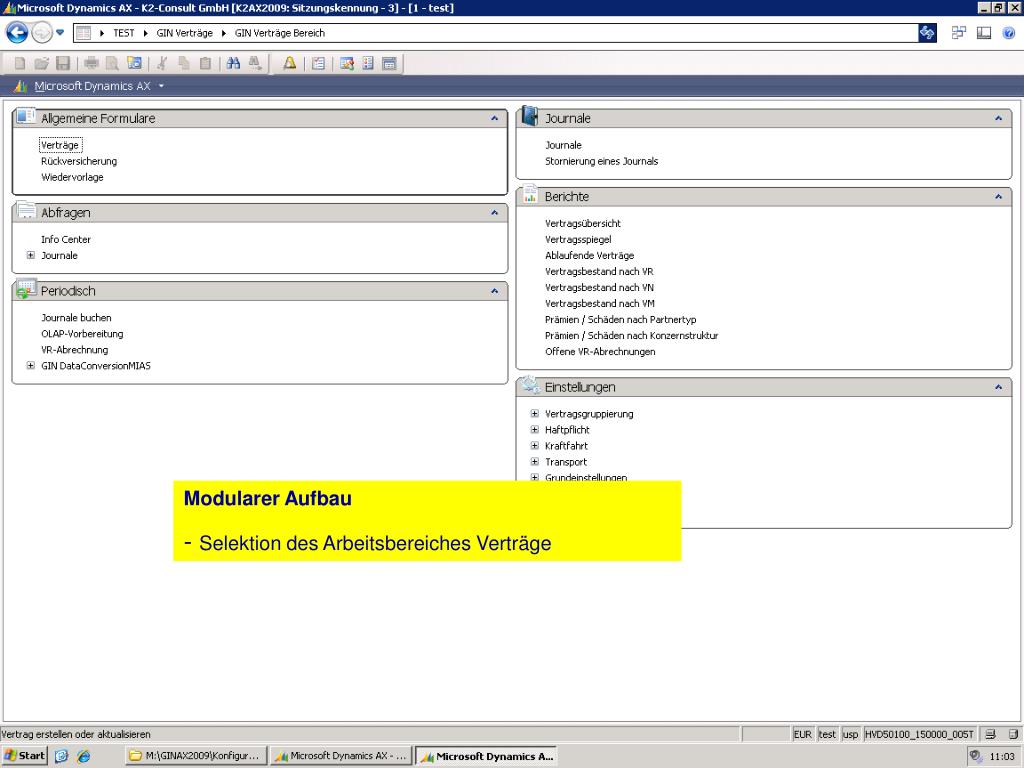Open VR-Abrechnung under Periodisch

click(74, 350)
